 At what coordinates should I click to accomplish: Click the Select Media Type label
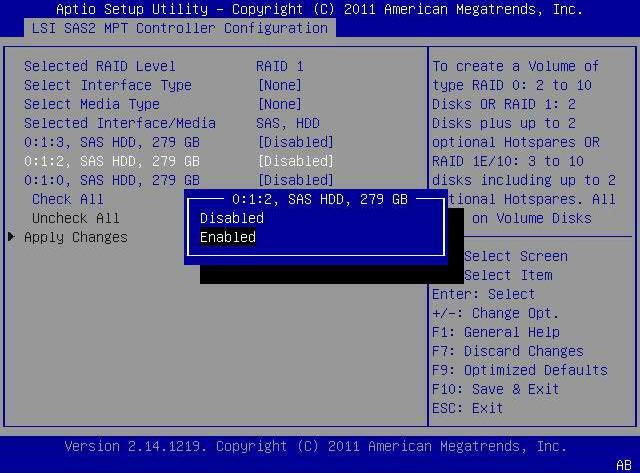[x=92, y=104]
